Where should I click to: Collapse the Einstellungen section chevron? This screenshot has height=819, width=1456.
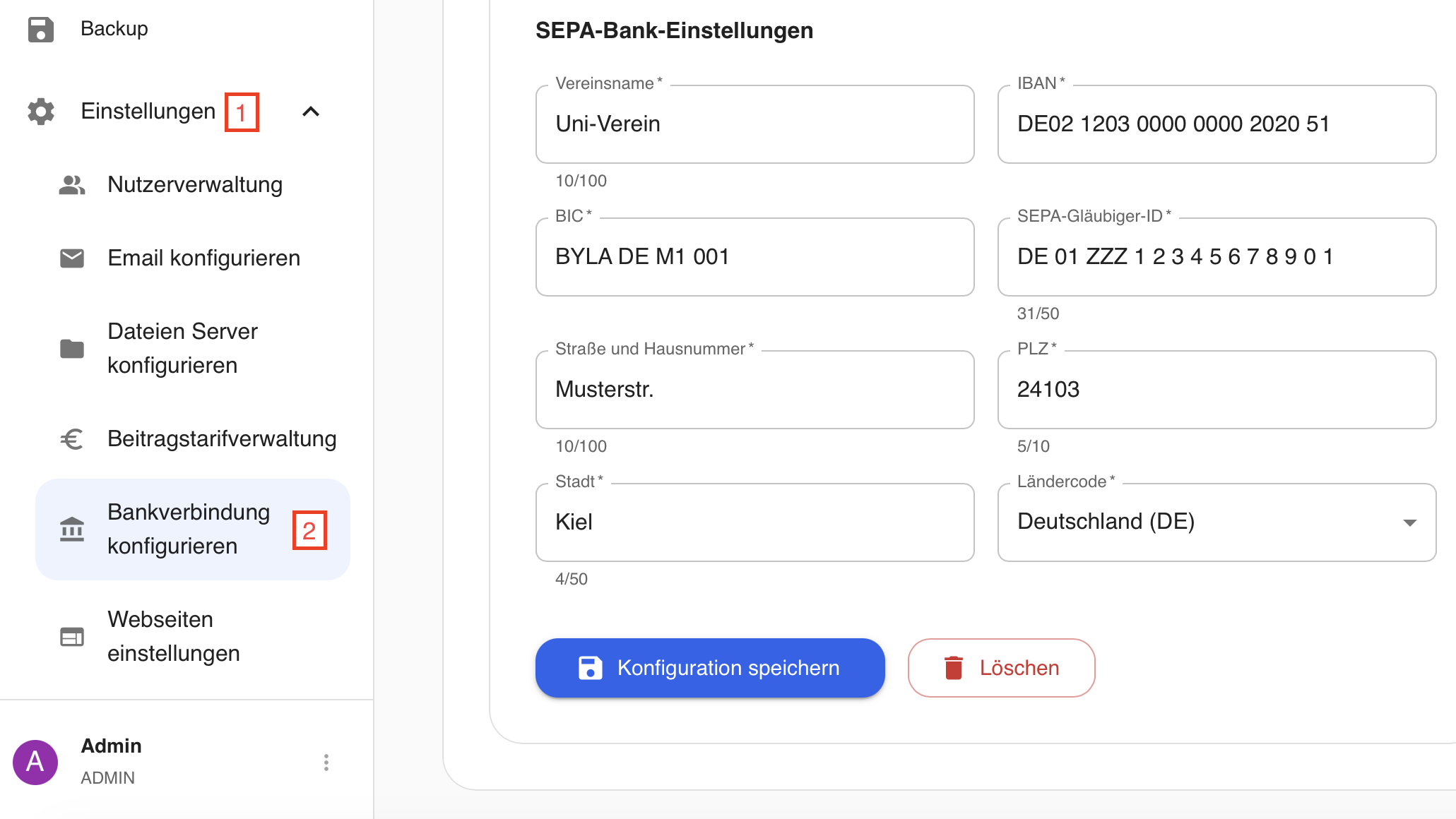pos(311,112)
